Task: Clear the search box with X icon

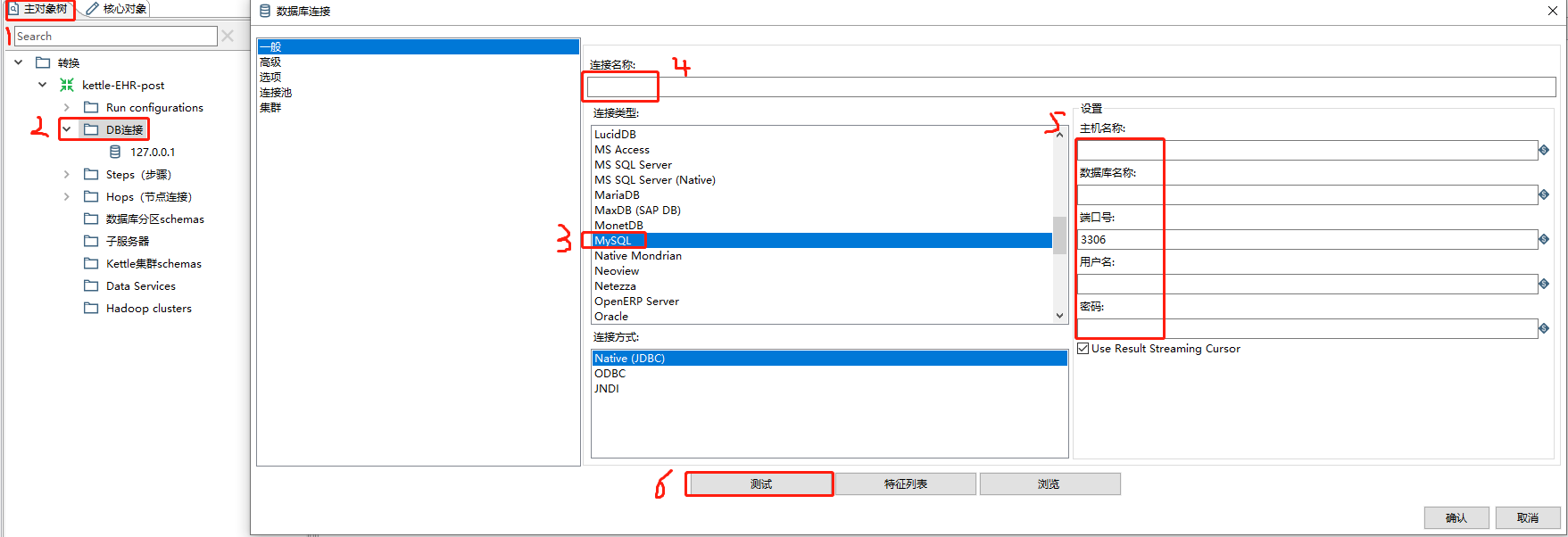Action: (x=228, y=36)
